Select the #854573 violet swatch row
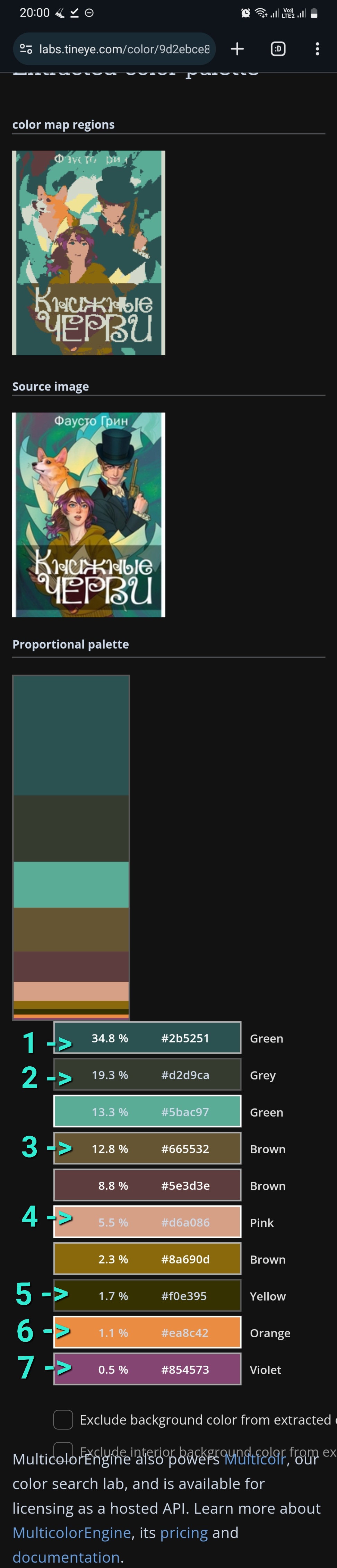Image resolution: width=337 pixels, height=1568 pixels. pyautogui.click(x=147, y=1369)
